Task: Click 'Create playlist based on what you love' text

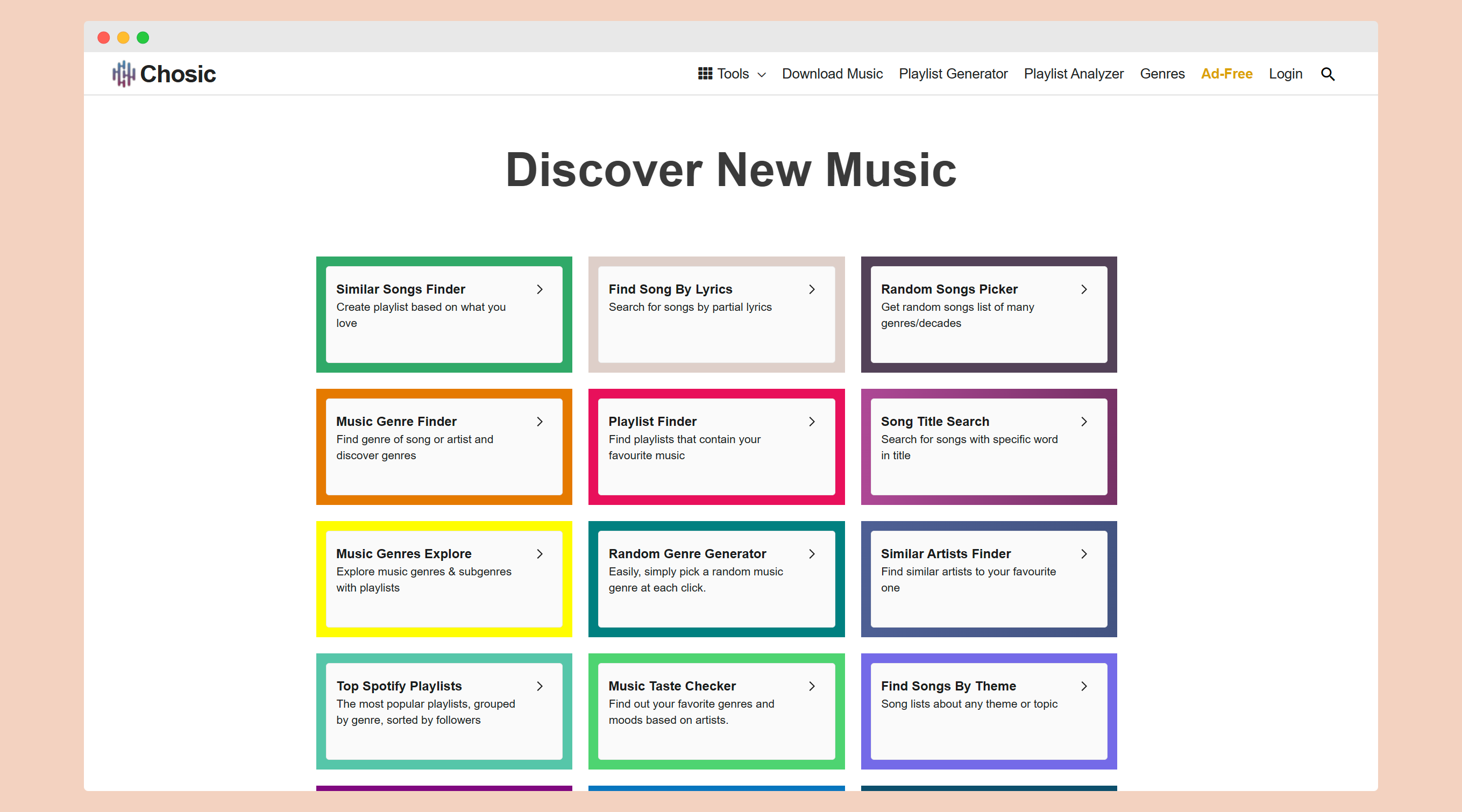Action: click(x=421, y=315)
